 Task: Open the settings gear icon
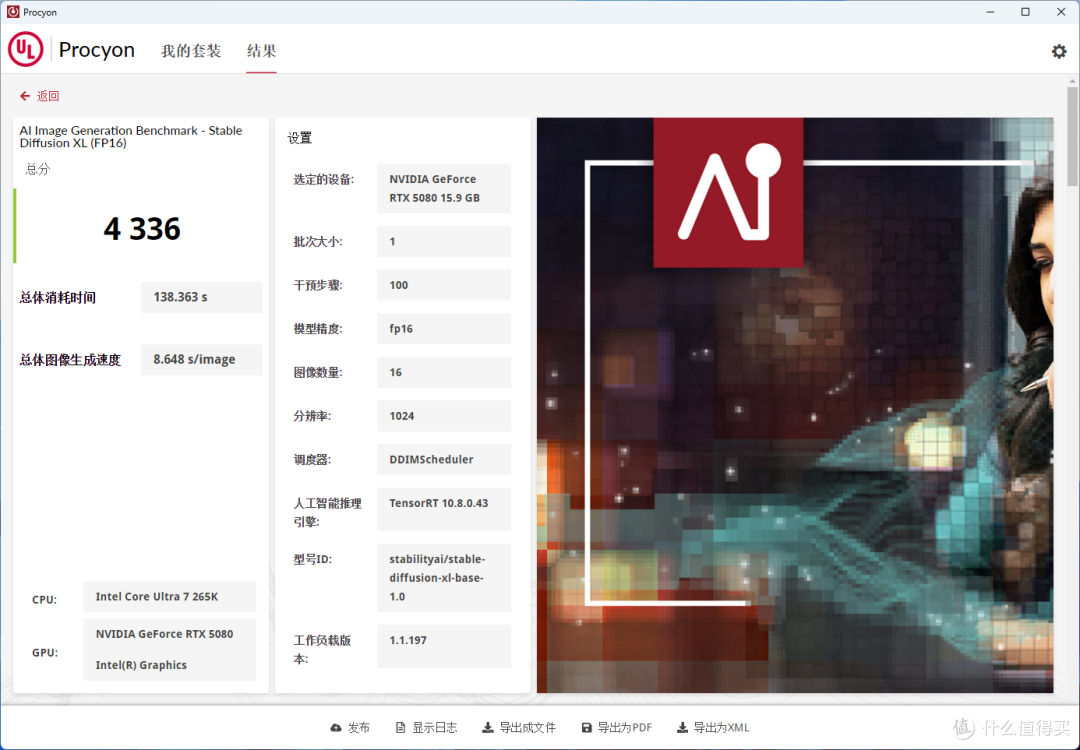coord(1059,52)
